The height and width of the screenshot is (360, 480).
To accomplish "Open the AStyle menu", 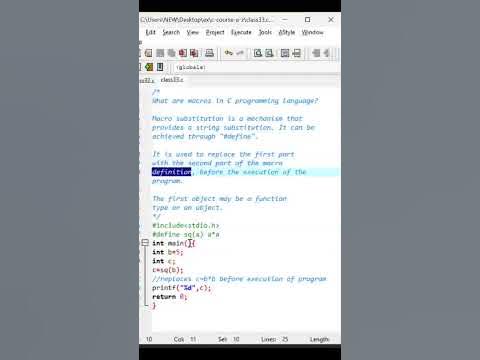I will 287,32.
